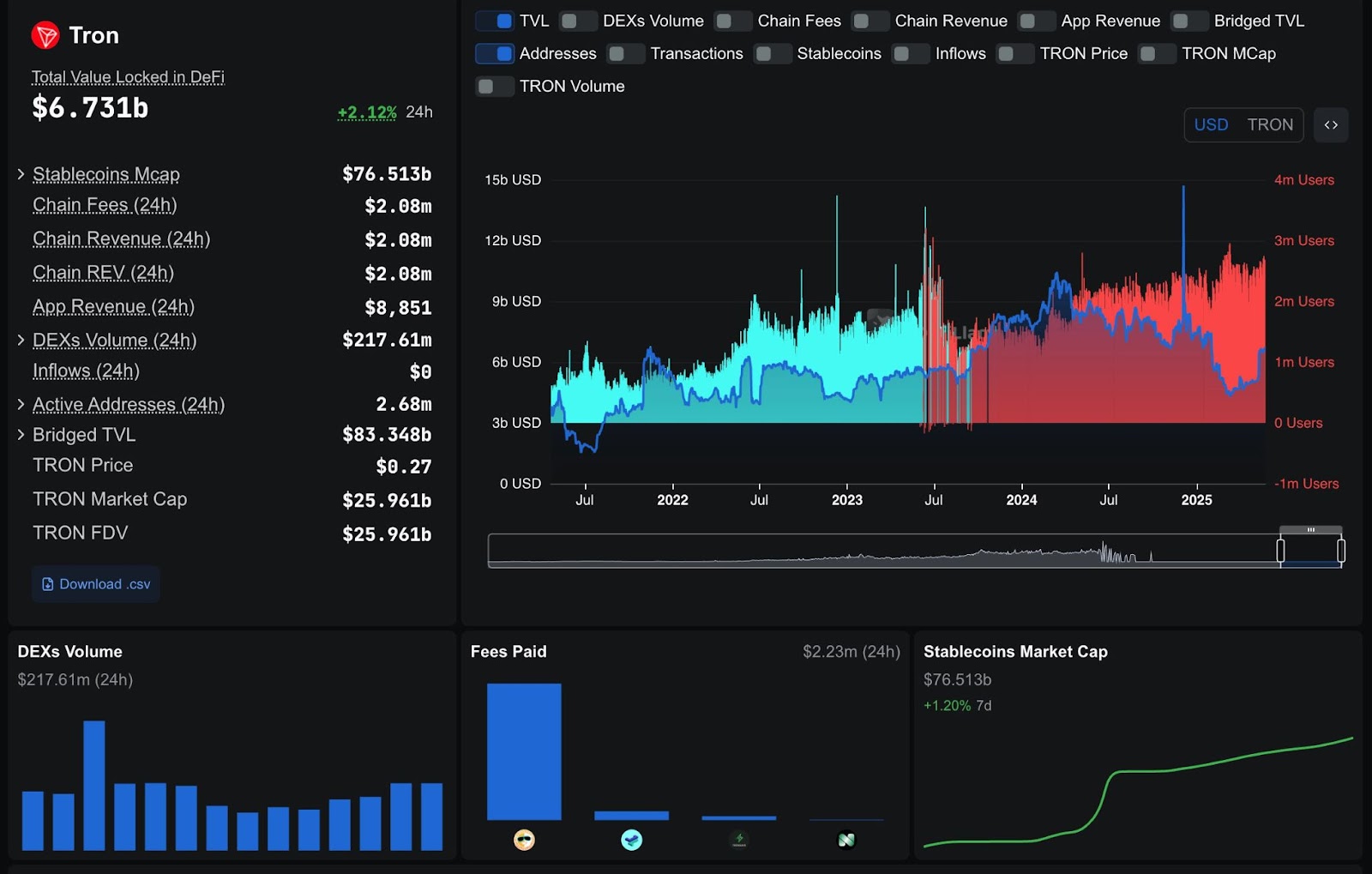Click the largest bar in Fees Paid chart
Screen dimensions: 1372x874
(524, 751)
